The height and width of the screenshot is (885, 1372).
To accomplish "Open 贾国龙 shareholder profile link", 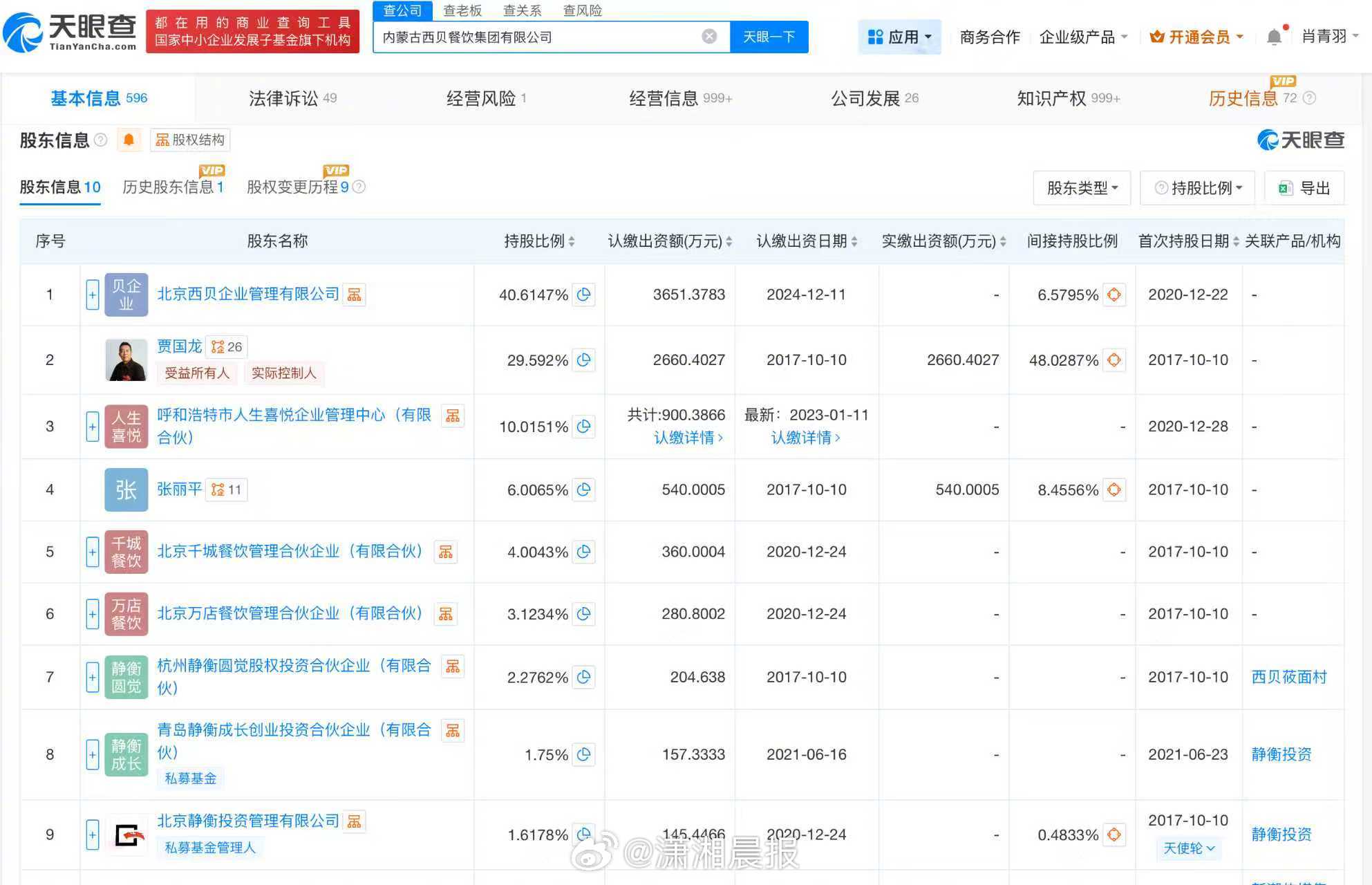I will [x=180, y=346].
